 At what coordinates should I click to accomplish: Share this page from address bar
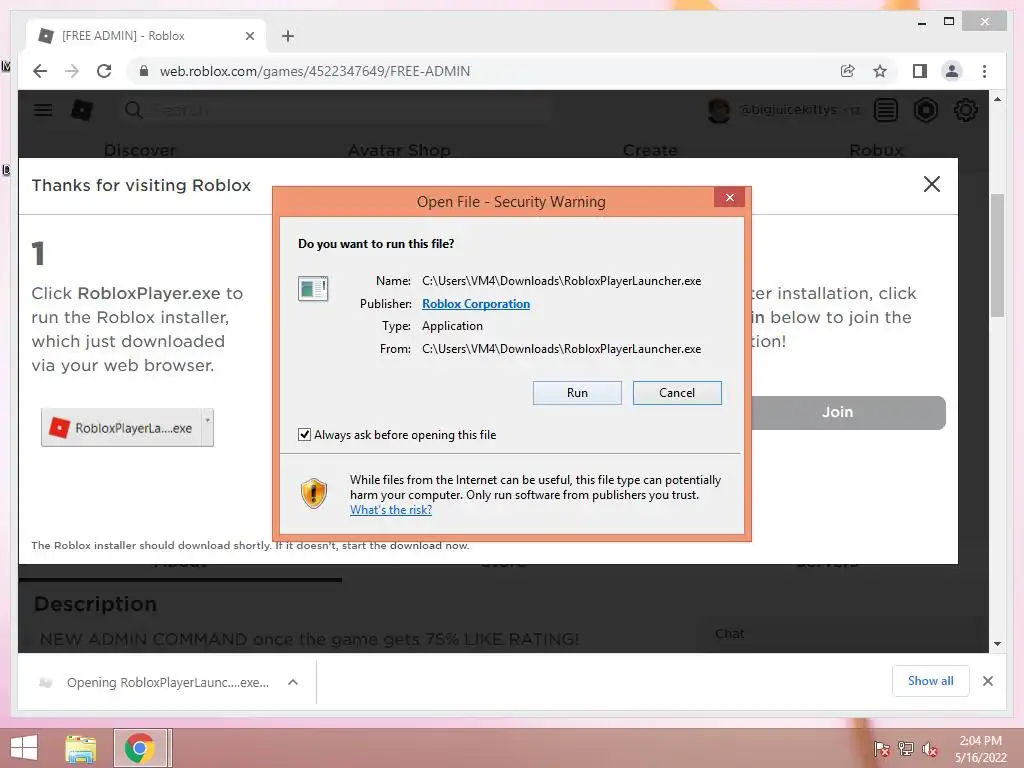848,71
